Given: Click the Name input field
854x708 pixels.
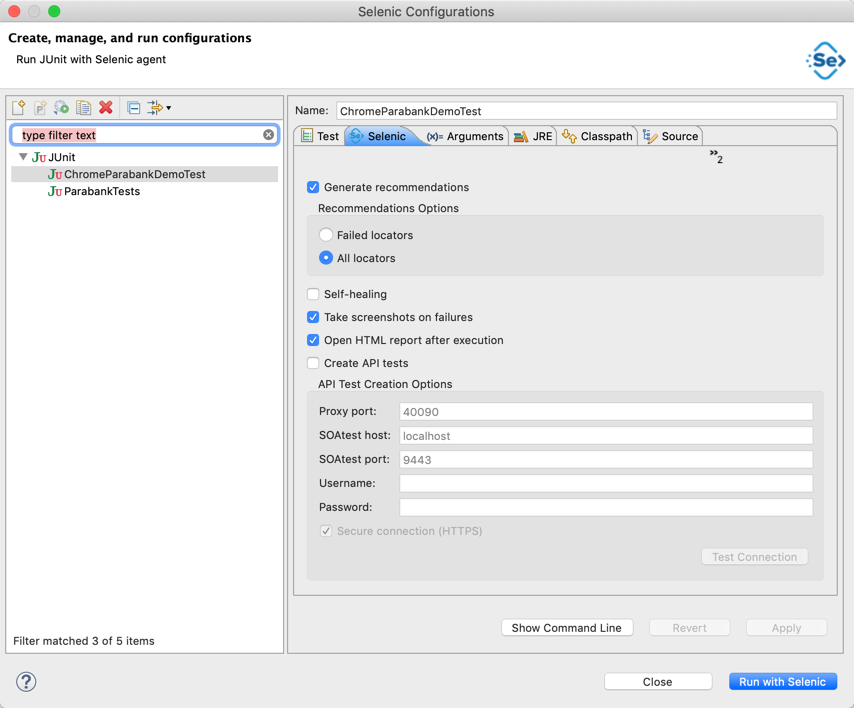Looking at the screenshot, I should (x=586, y=111).
